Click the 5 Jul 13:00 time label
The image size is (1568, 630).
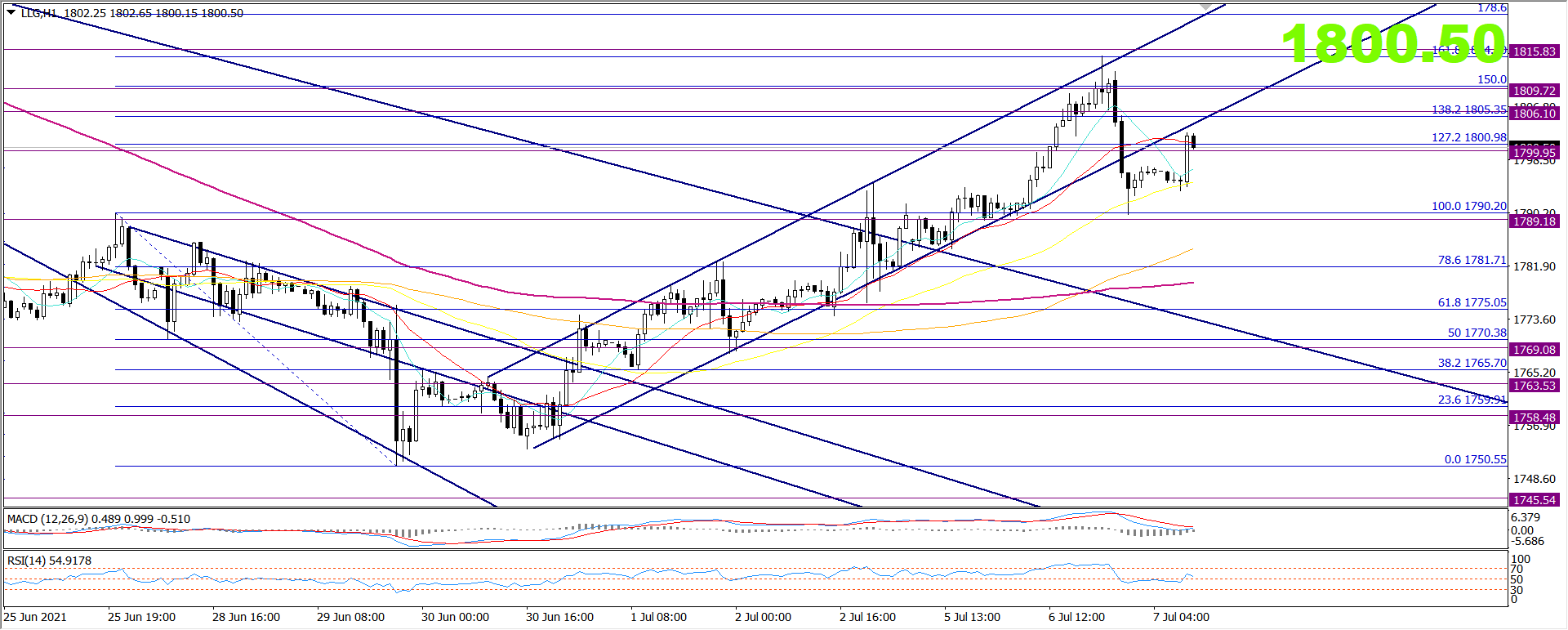972,617
